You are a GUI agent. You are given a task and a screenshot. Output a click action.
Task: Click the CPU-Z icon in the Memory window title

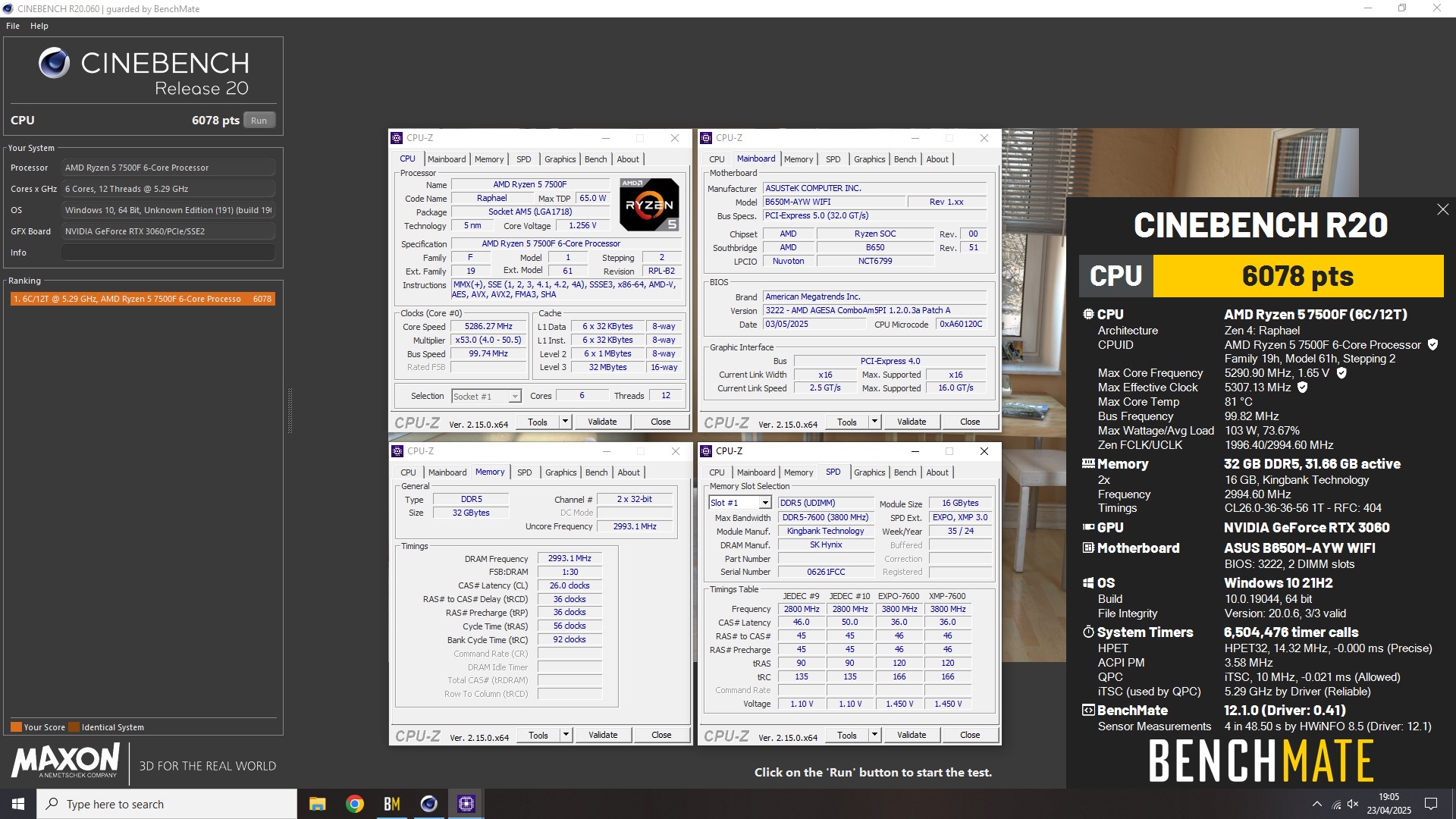pos(397,451)
